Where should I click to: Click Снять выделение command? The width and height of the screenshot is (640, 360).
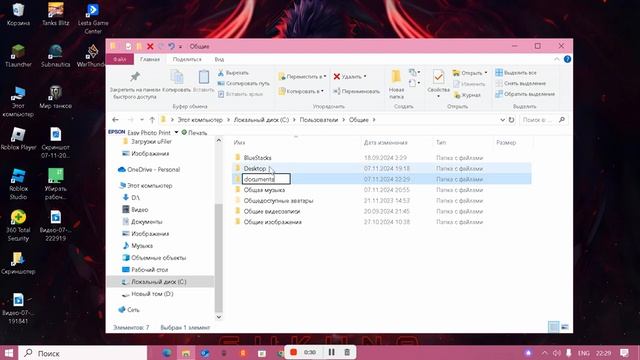coord(520,83)
